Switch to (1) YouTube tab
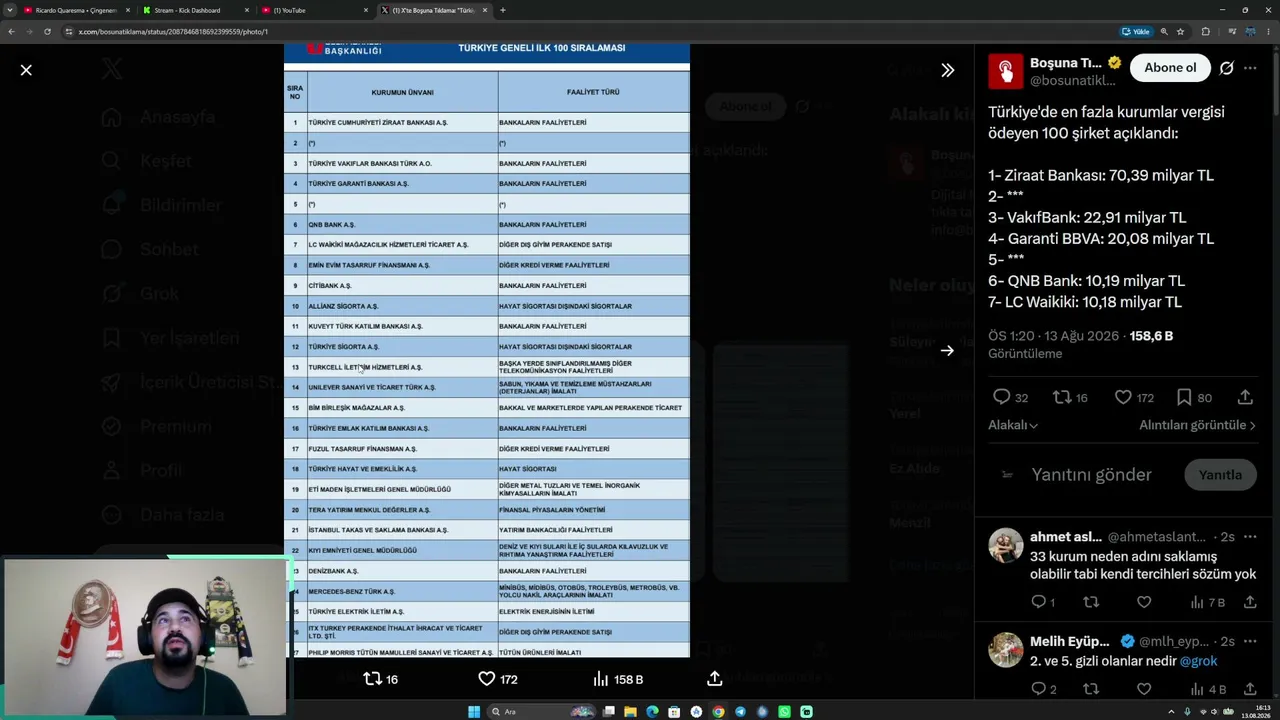Viewport: 1280px width, 720px height. click(314, 10)
